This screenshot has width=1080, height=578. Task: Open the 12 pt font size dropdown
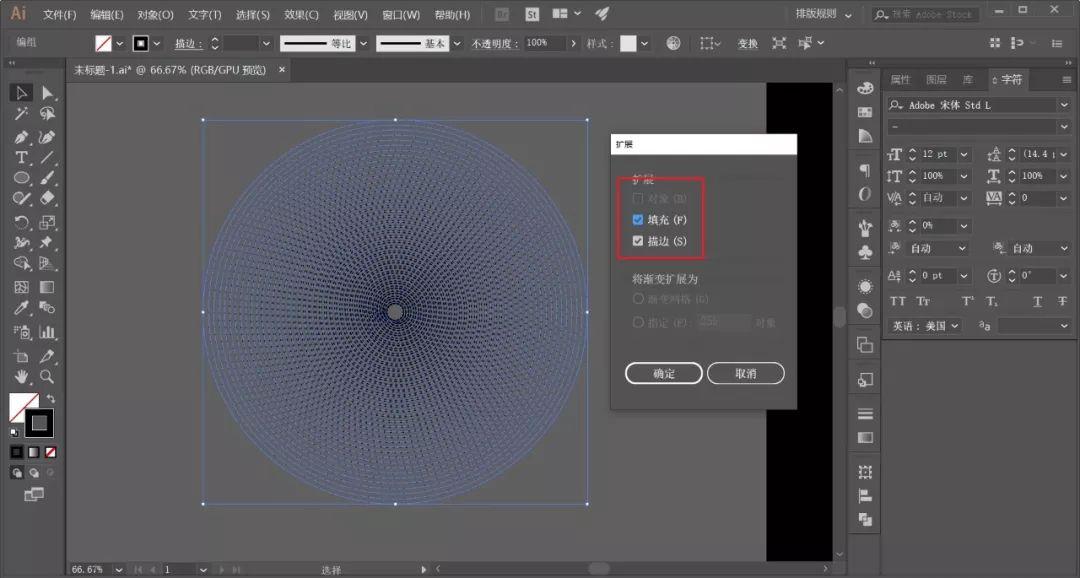coord(964,154)
